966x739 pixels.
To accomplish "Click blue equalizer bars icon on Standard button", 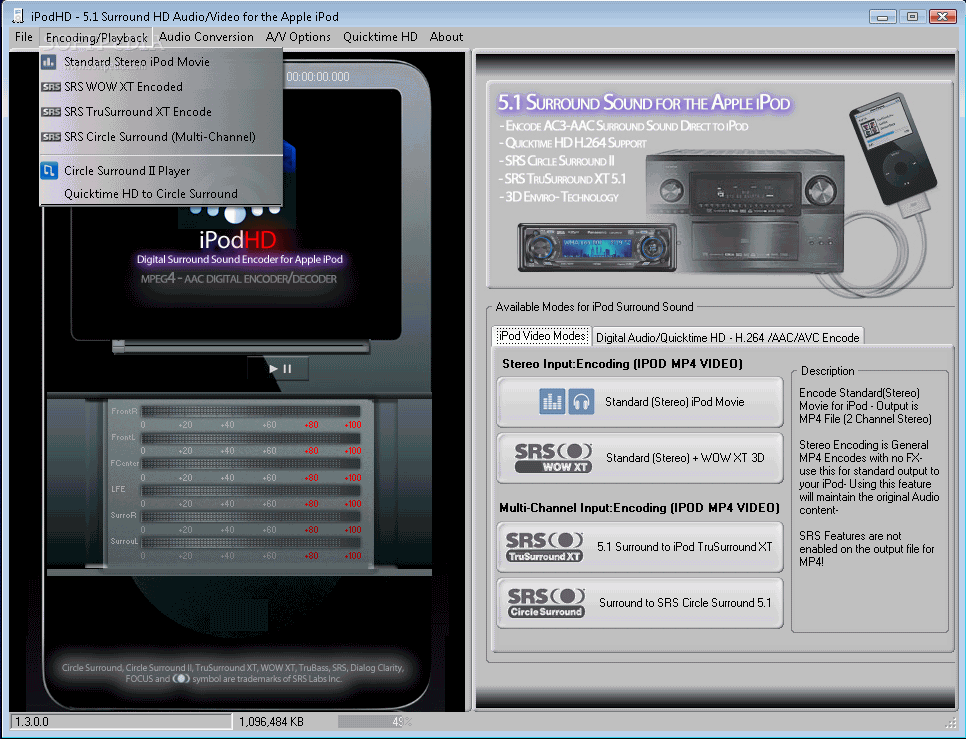I will point(552,402).
